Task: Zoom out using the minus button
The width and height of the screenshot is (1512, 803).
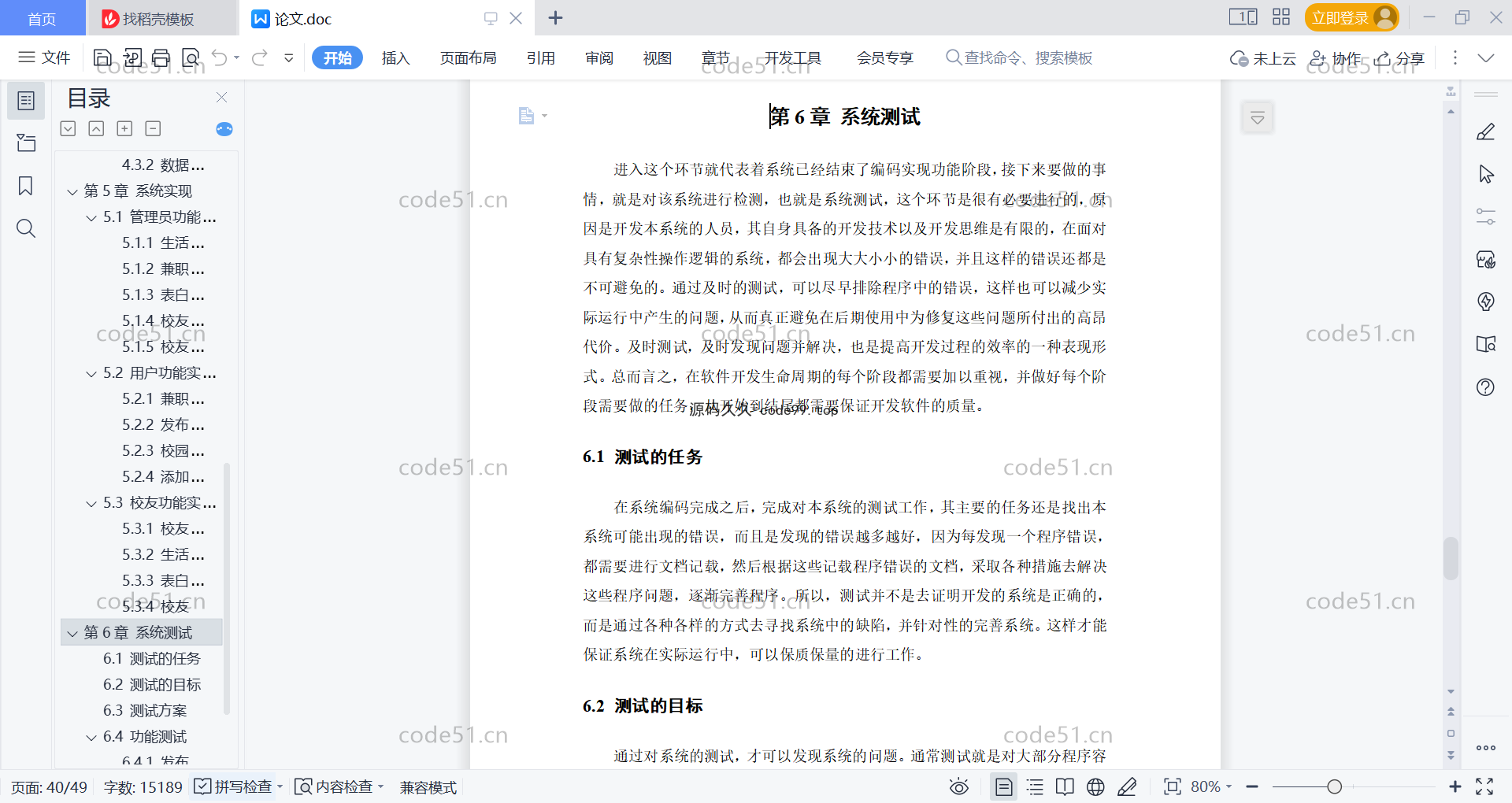Action: [1252, 786]
